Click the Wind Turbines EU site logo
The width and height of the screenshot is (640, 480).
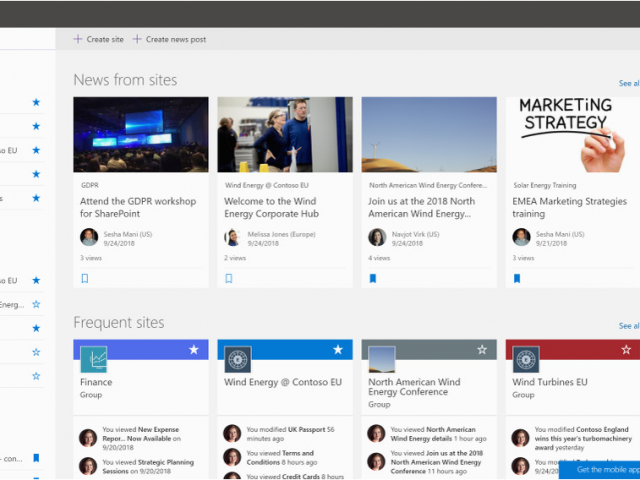point(526,359)
